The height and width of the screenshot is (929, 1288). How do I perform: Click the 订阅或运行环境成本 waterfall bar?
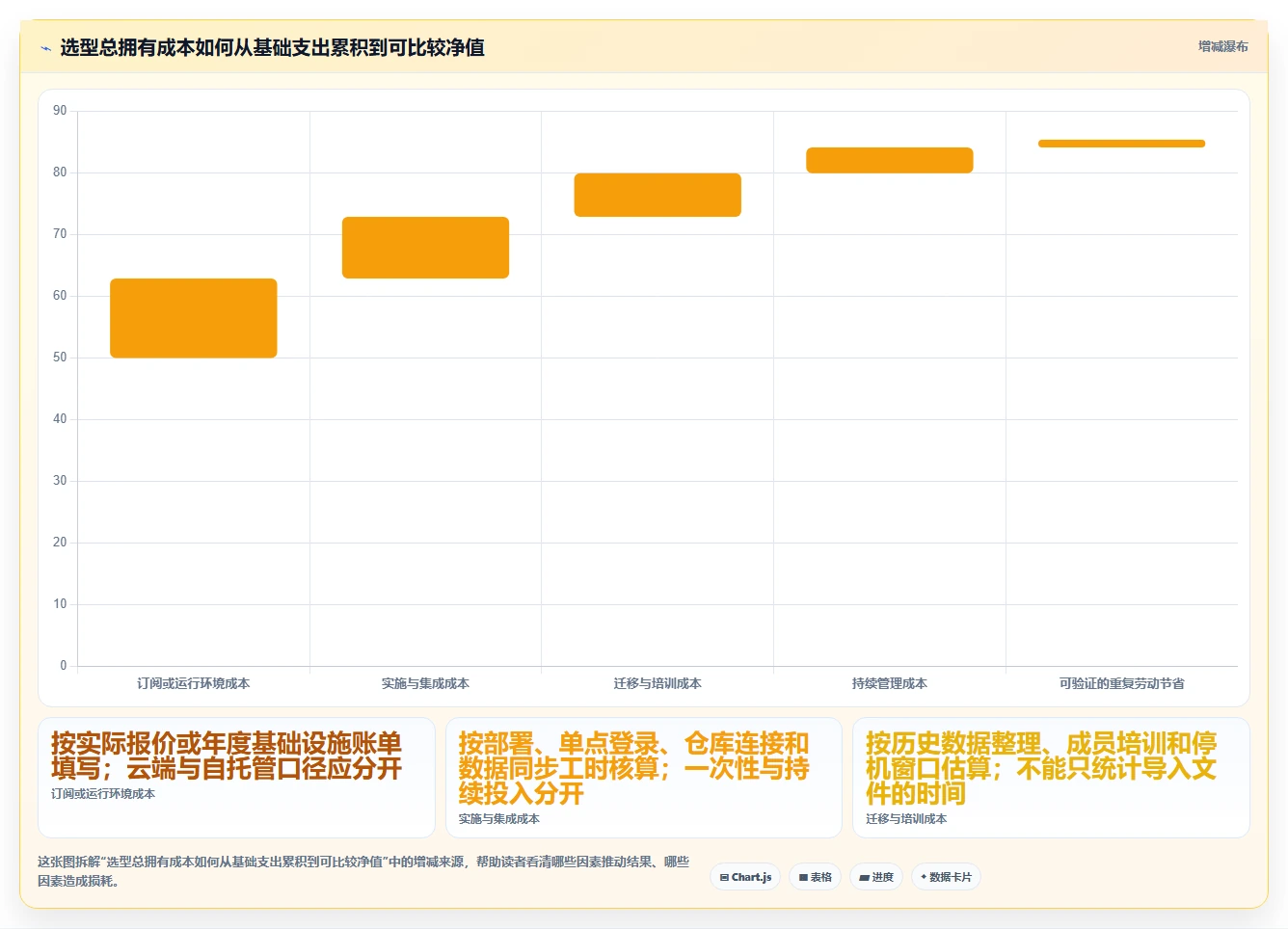coord(194,318)
